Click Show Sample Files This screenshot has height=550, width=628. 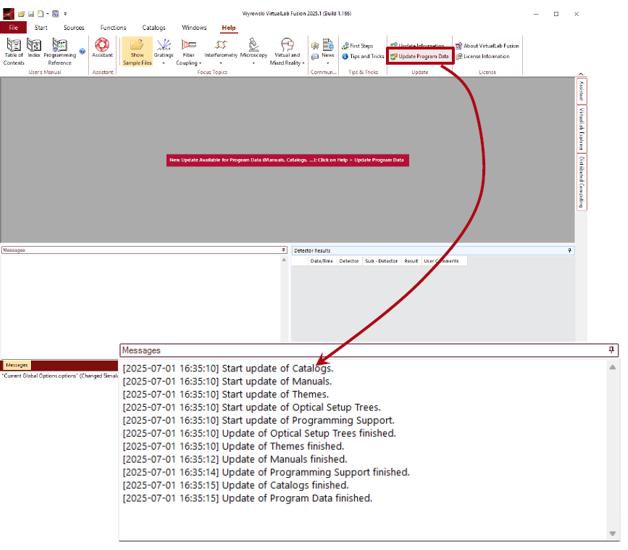[x=137, y=50]
